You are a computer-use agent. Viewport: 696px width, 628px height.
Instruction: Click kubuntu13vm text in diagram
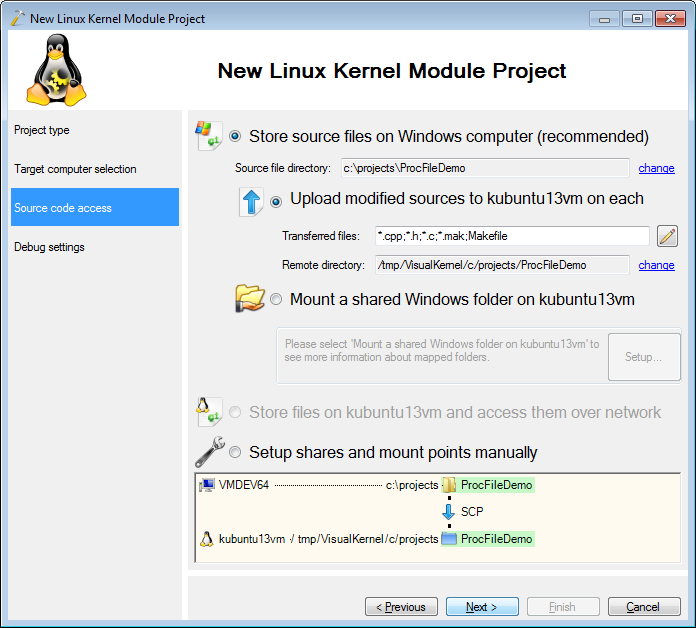point(252,539)
